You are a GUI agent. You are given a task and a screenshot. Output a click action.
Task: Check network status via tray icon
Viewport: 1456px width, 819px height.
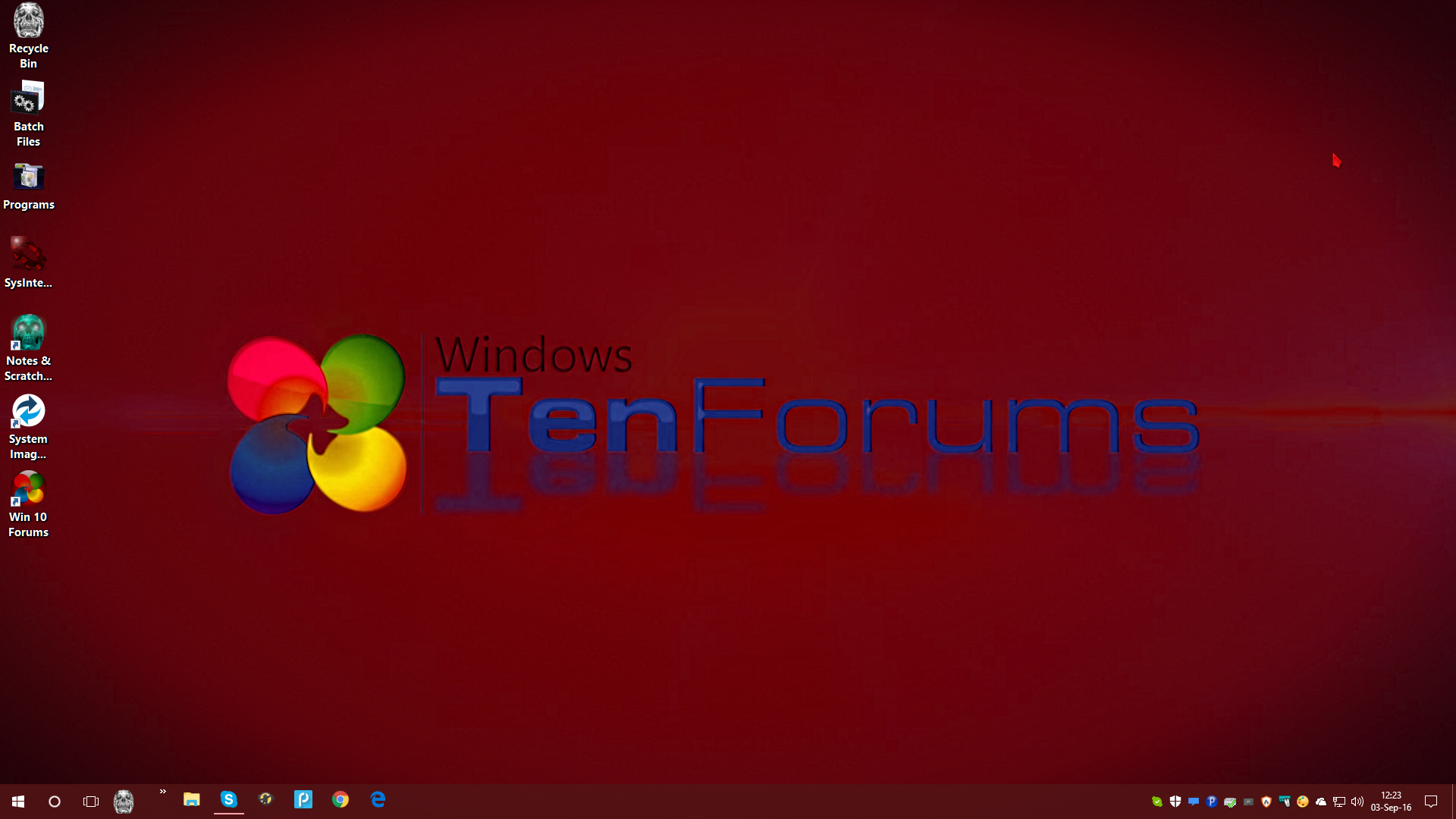click(x=1339, y=802)
